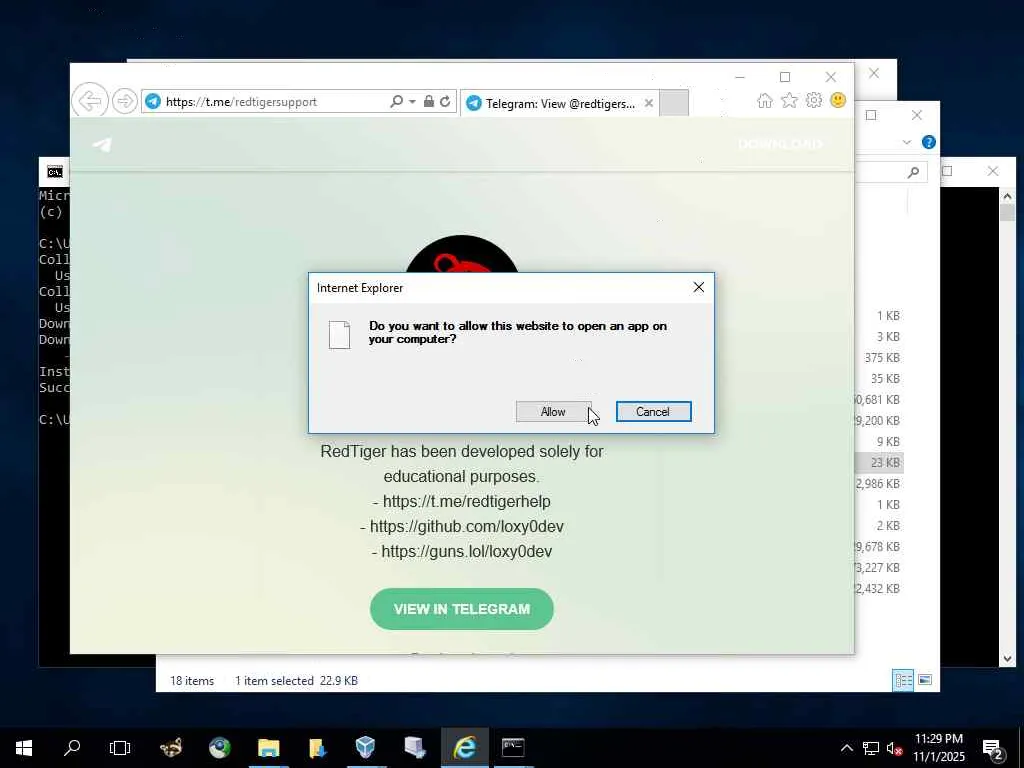Open the address bar autocomplete dropdown arrow
The image size is (1024, 768).
tap(412, 101)
